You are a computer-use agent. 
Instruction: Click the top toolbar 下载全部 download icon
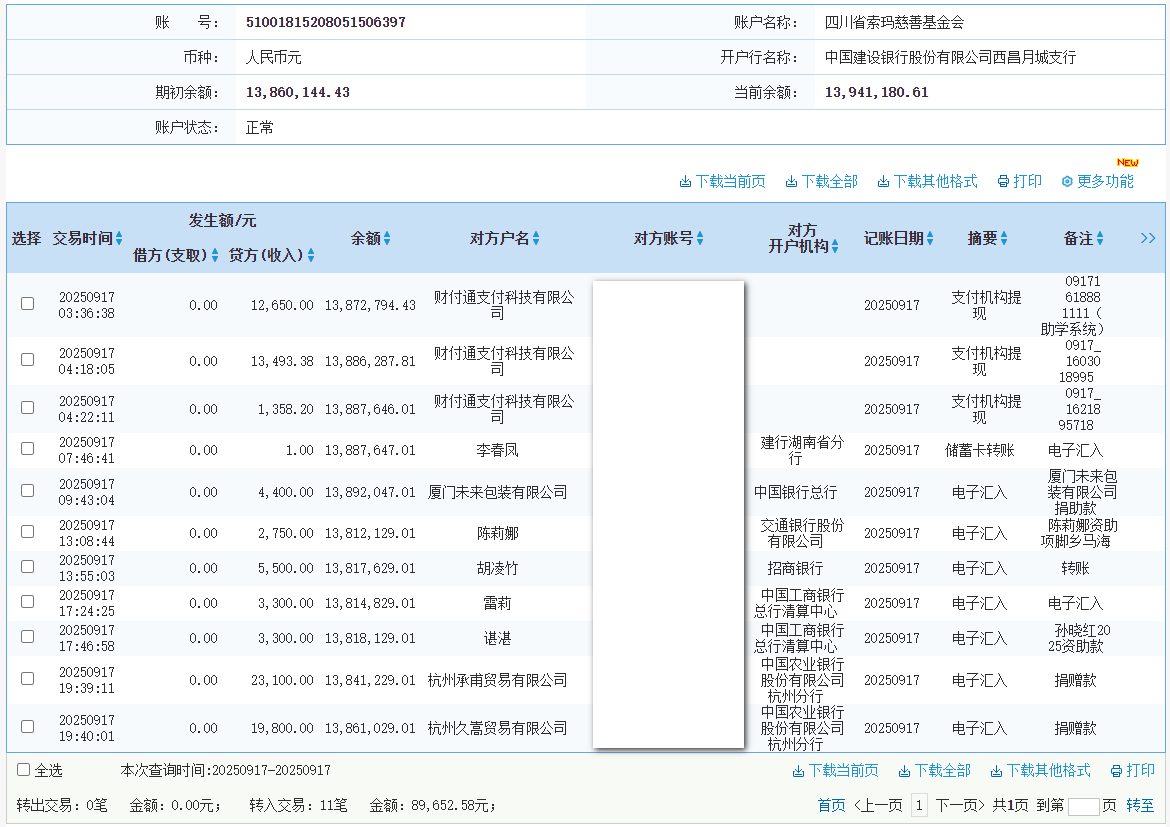pyautogui.click(x=791, y=182)
